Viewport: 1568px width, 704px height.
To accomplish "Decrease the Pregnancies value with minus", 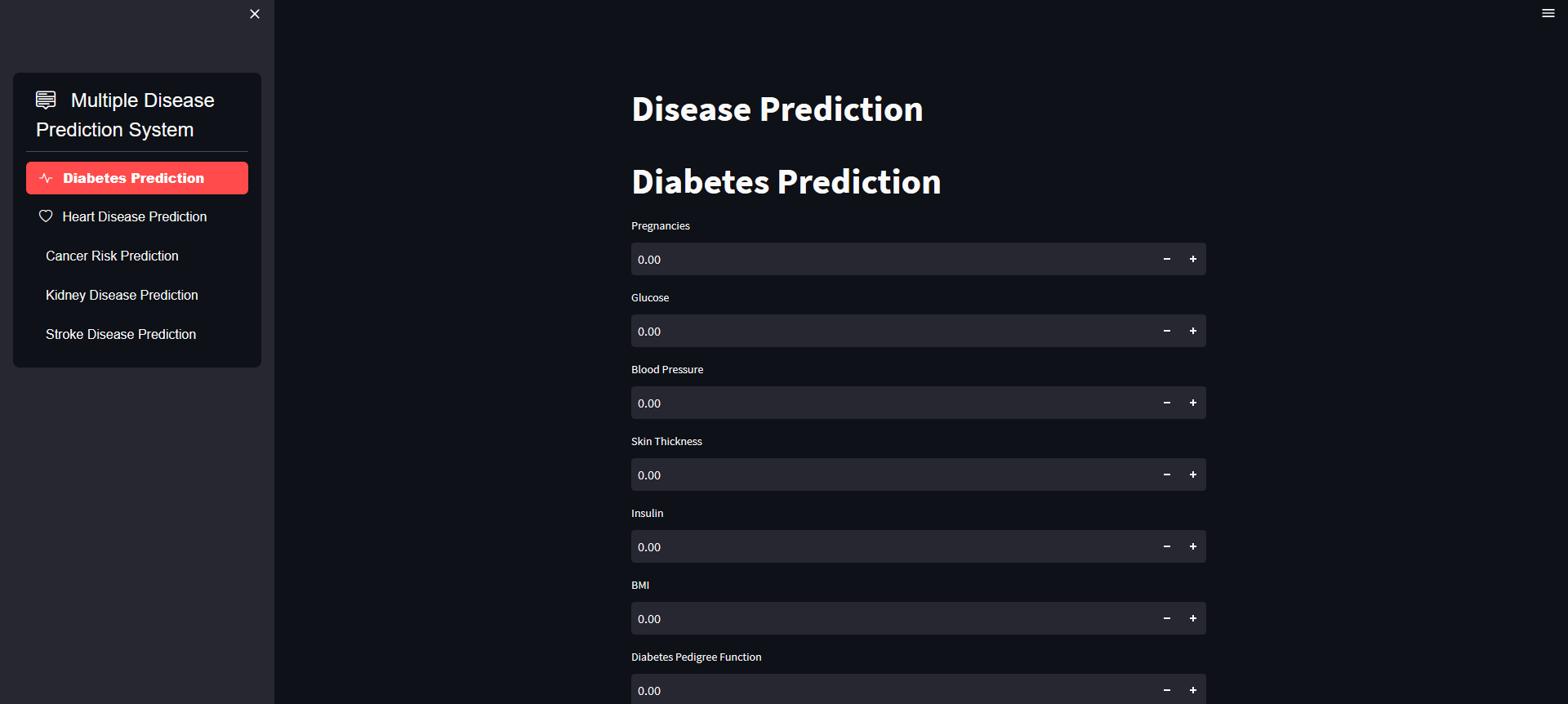I will click(1167, 259).
